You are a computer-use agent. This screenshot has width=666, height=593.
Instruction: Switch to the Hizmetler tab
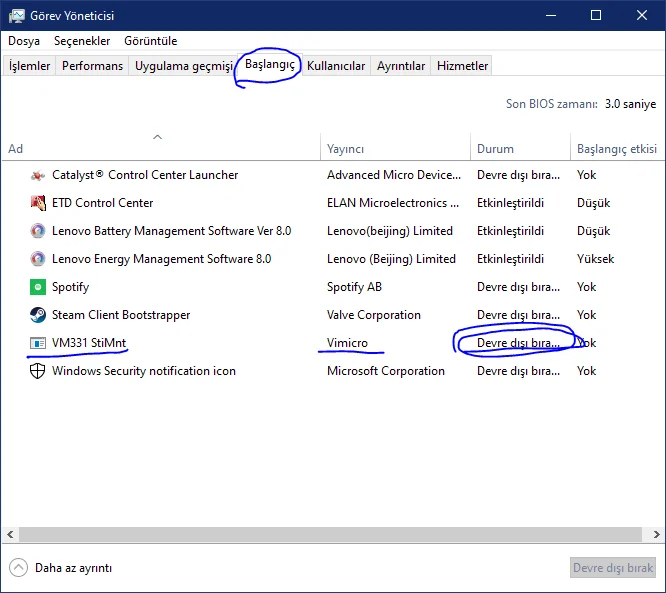pos(462,66)
